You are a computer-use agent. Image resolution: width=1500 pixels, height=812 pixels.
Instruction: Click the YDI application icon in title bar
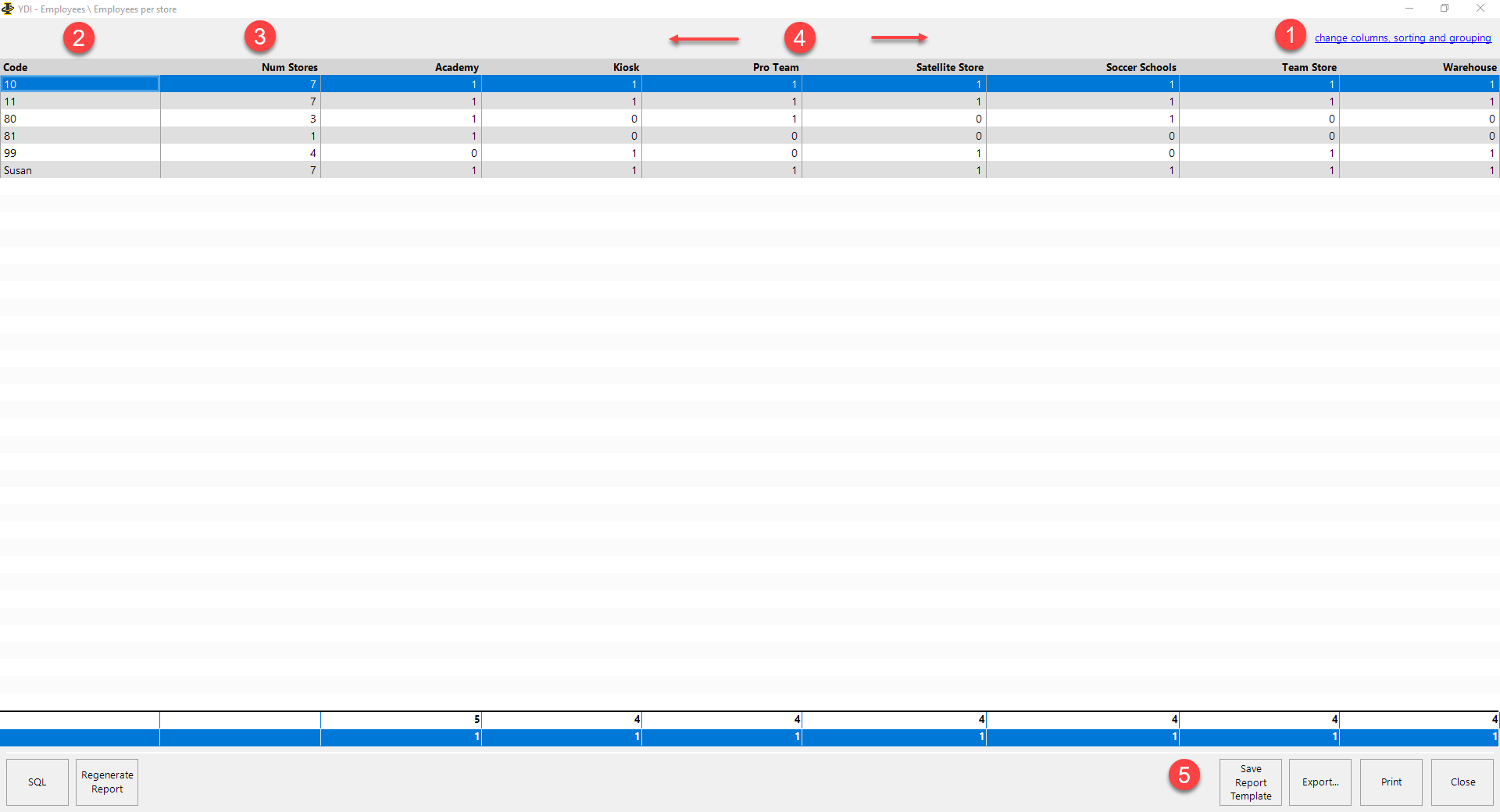(x=8, y=9)
